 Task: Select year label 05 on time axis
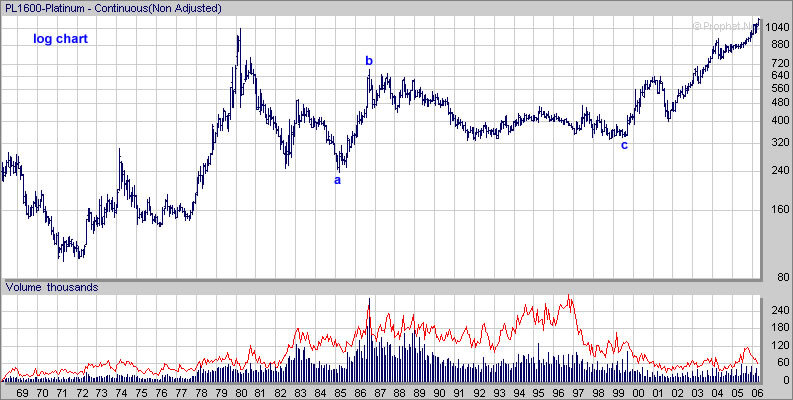point(737,393)
